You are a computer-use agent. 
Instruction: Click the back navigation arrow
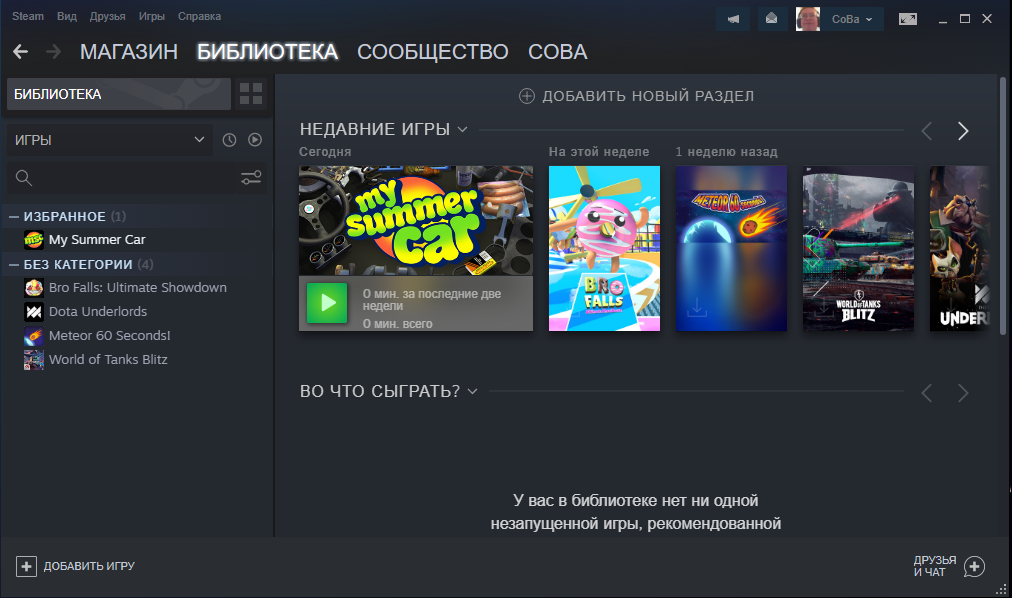coord(21,52)
